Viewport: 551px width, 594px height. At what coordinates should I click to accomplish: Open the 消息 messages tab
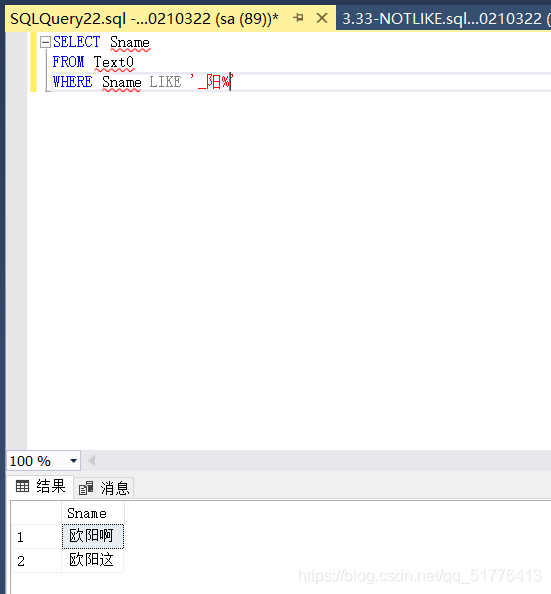pyautogui.click(x=104, y=488)
